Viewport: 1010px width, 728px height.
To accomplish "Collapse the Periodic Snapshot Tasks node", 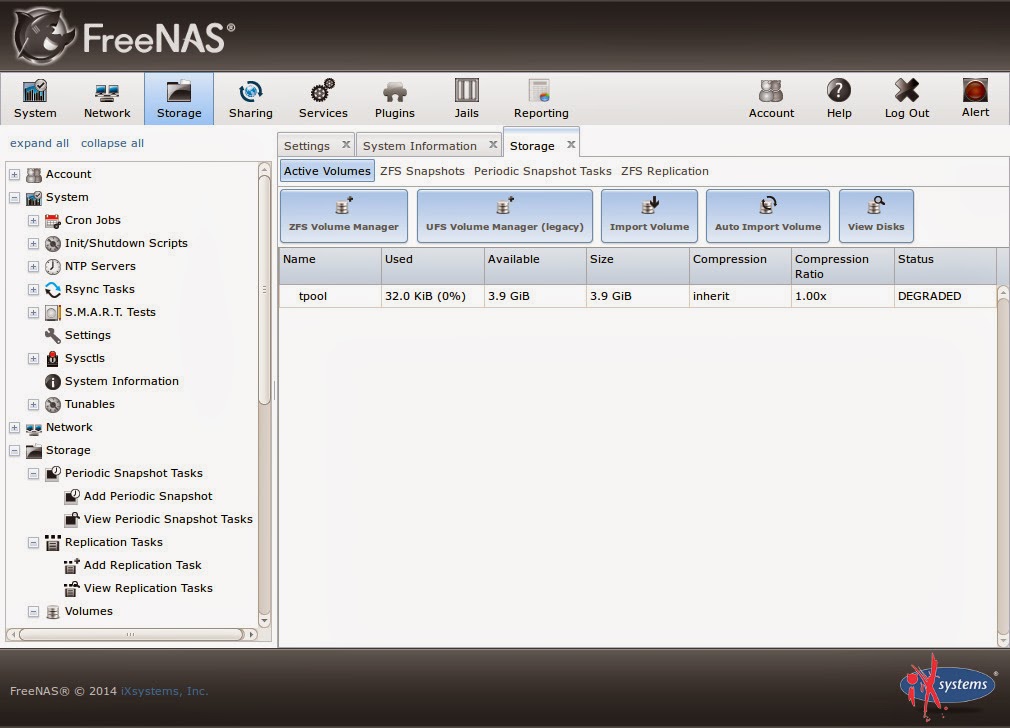I will 33,473.
